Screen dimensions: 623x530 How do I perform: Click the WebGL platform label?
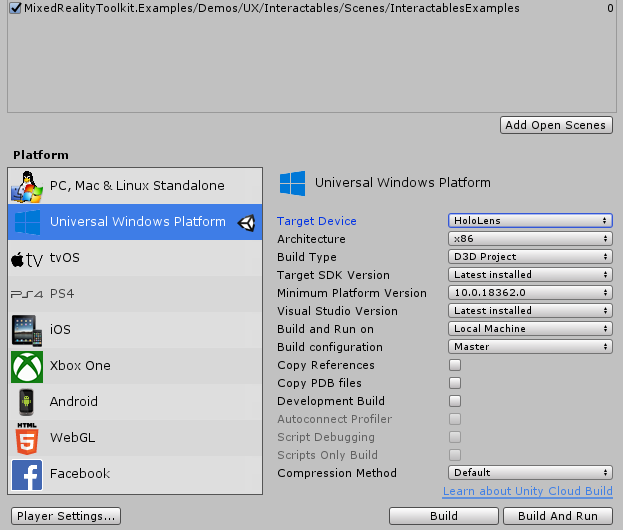[x=72, y=437]
